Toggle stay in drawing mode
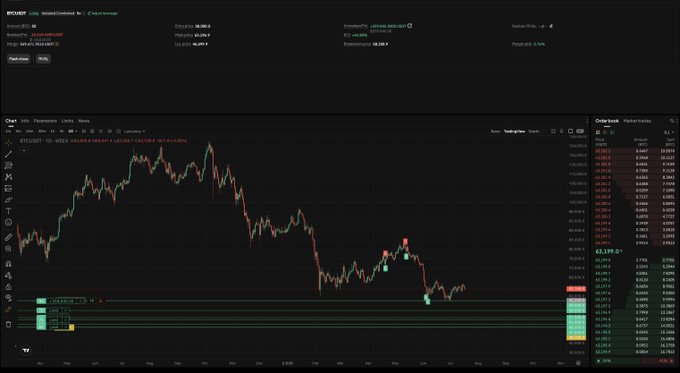680x373 pixels. tap(8, 275)
